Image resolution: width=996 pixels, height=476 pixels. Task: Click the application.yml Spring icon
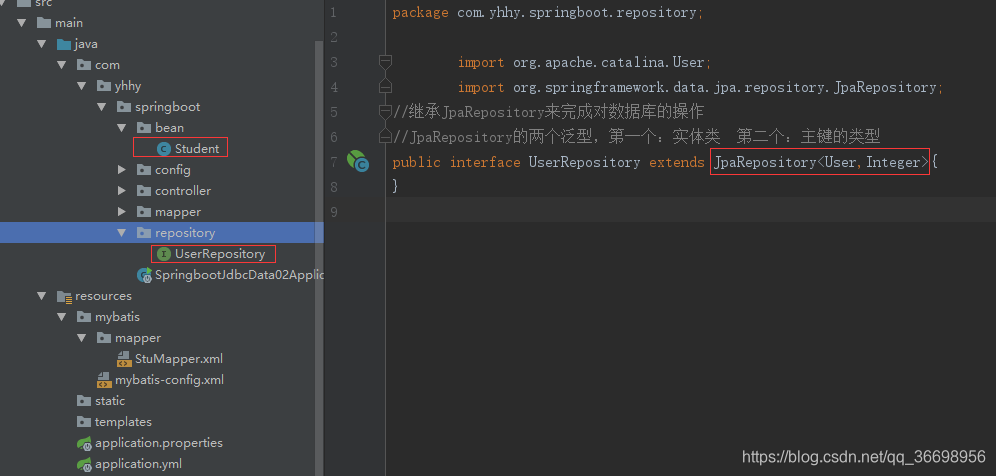tap(84, 464)
